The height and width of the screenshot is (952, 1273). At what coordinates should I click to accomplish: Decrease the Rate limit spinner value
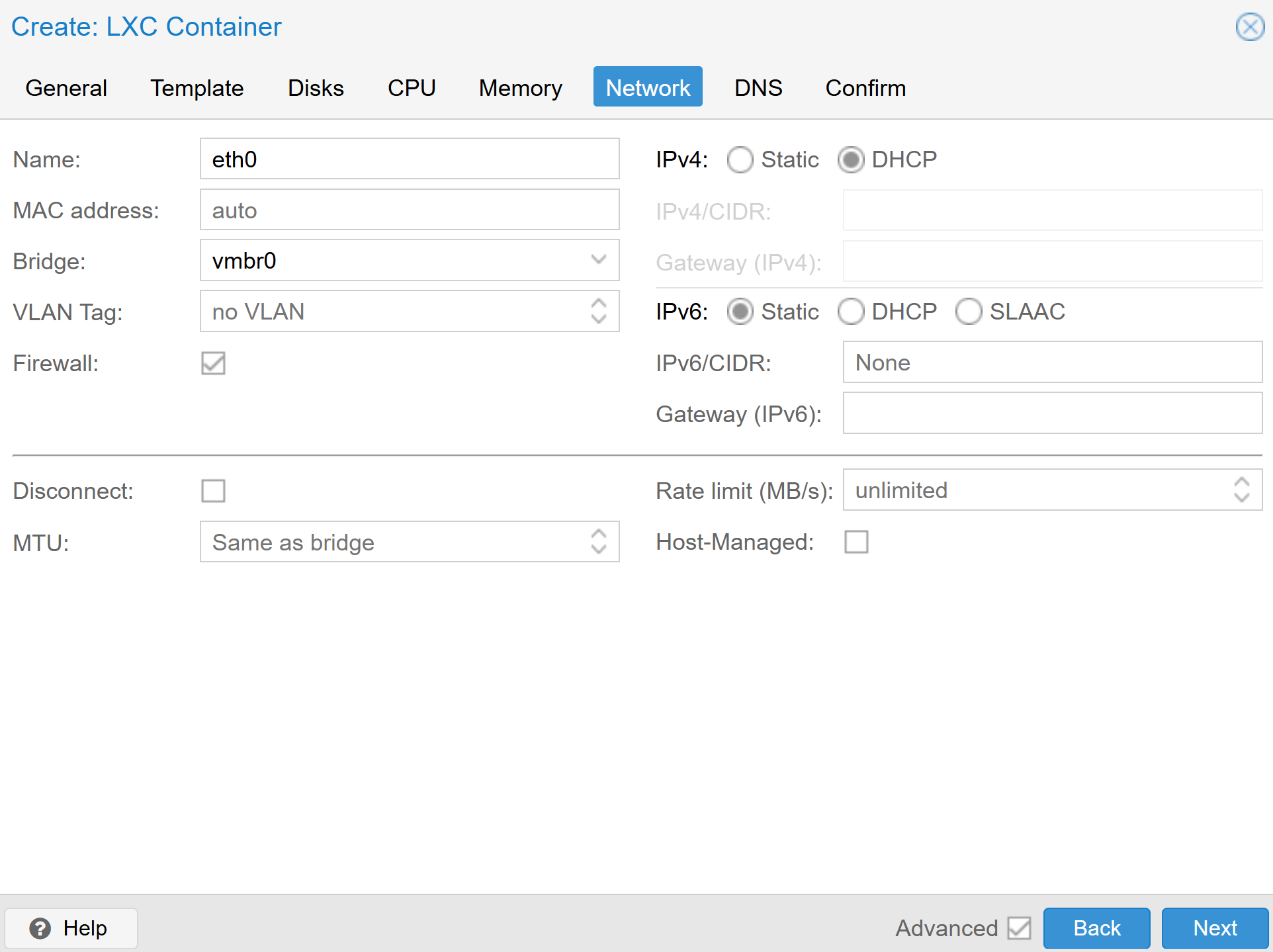1242,498
